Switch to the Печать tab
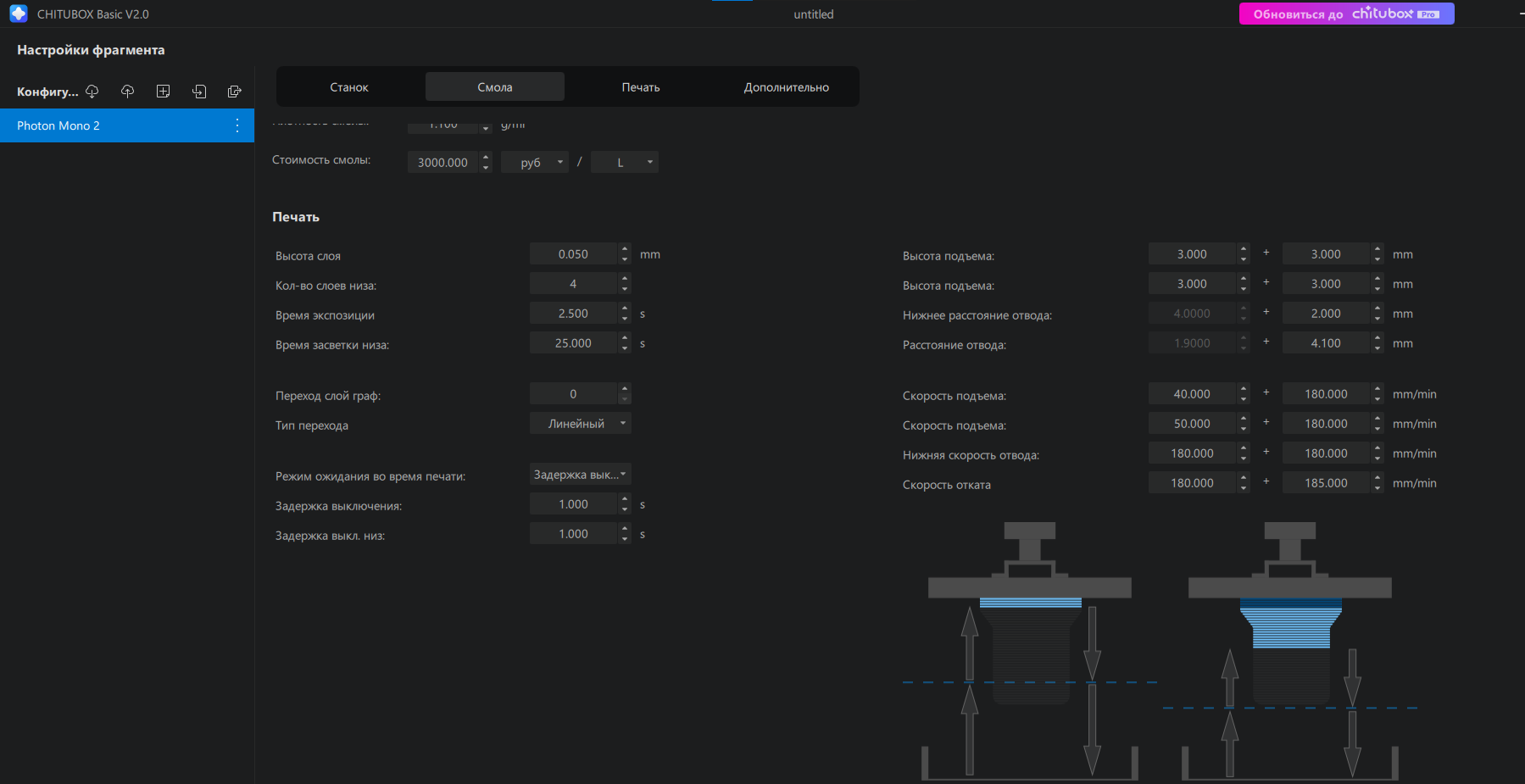 tap(641, 87)
